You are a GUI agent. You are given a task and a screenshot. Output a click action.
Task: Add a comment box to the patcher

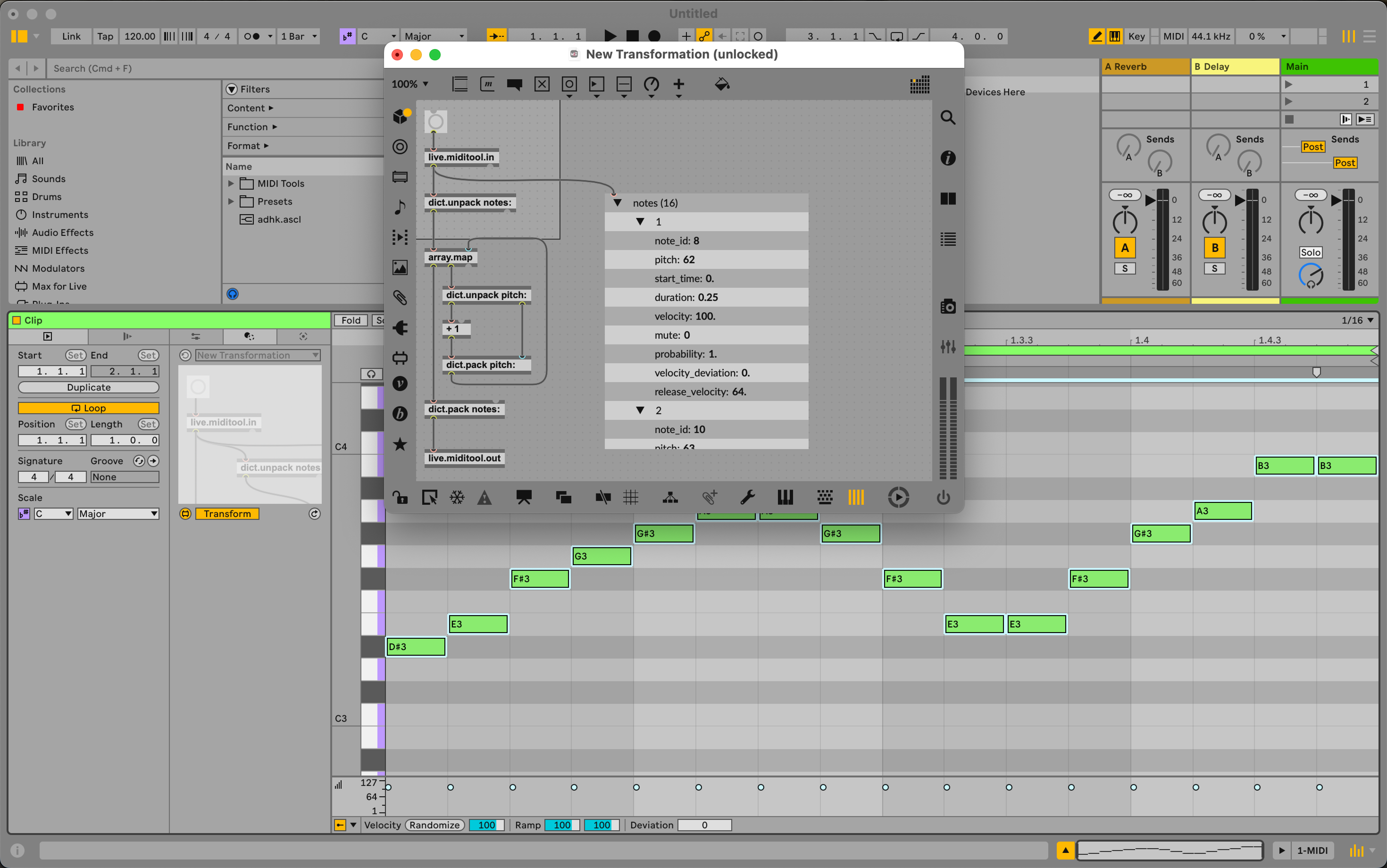click(514, 84)
